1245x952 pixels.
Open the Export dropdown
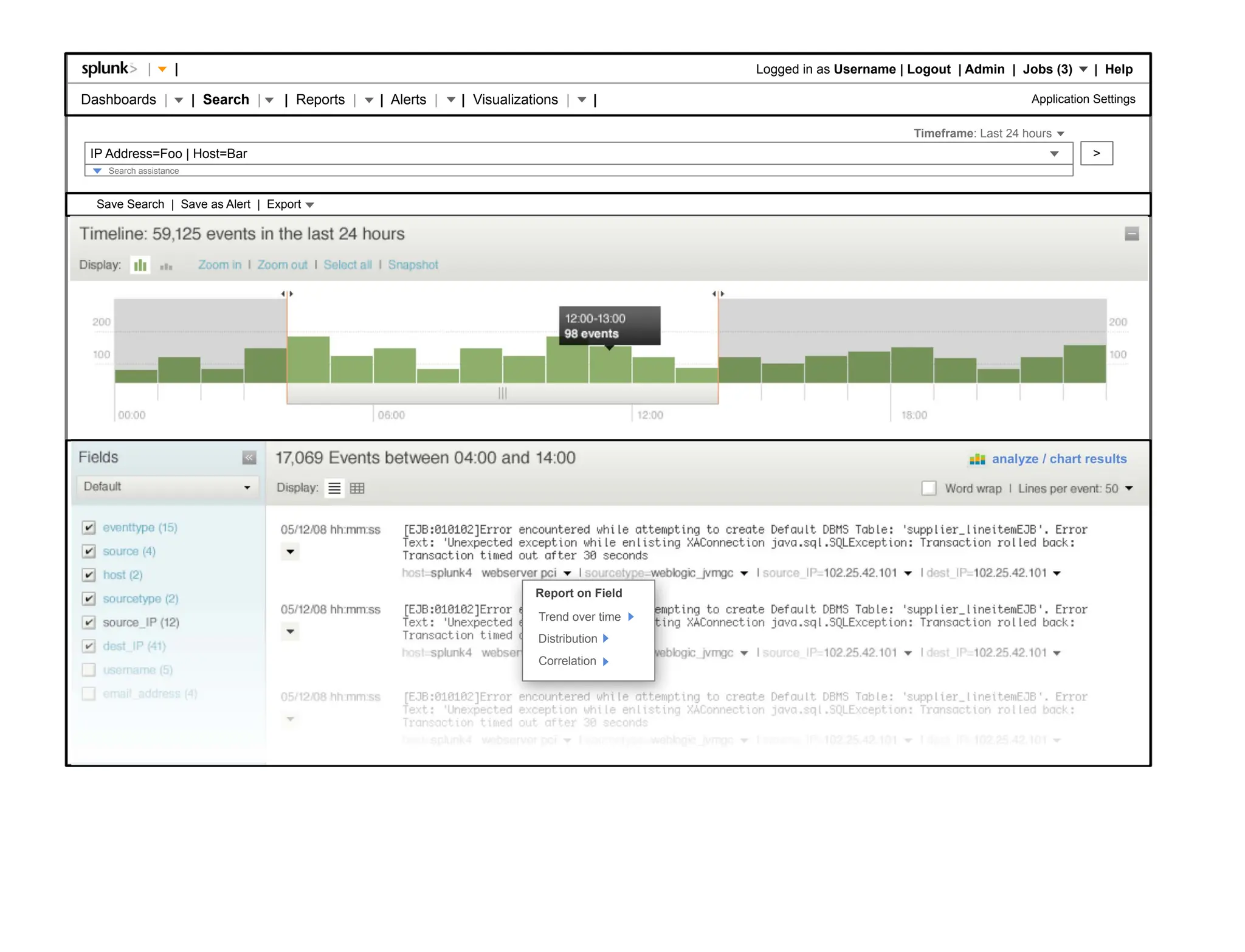pyautogui.click(x=309, y=205)
